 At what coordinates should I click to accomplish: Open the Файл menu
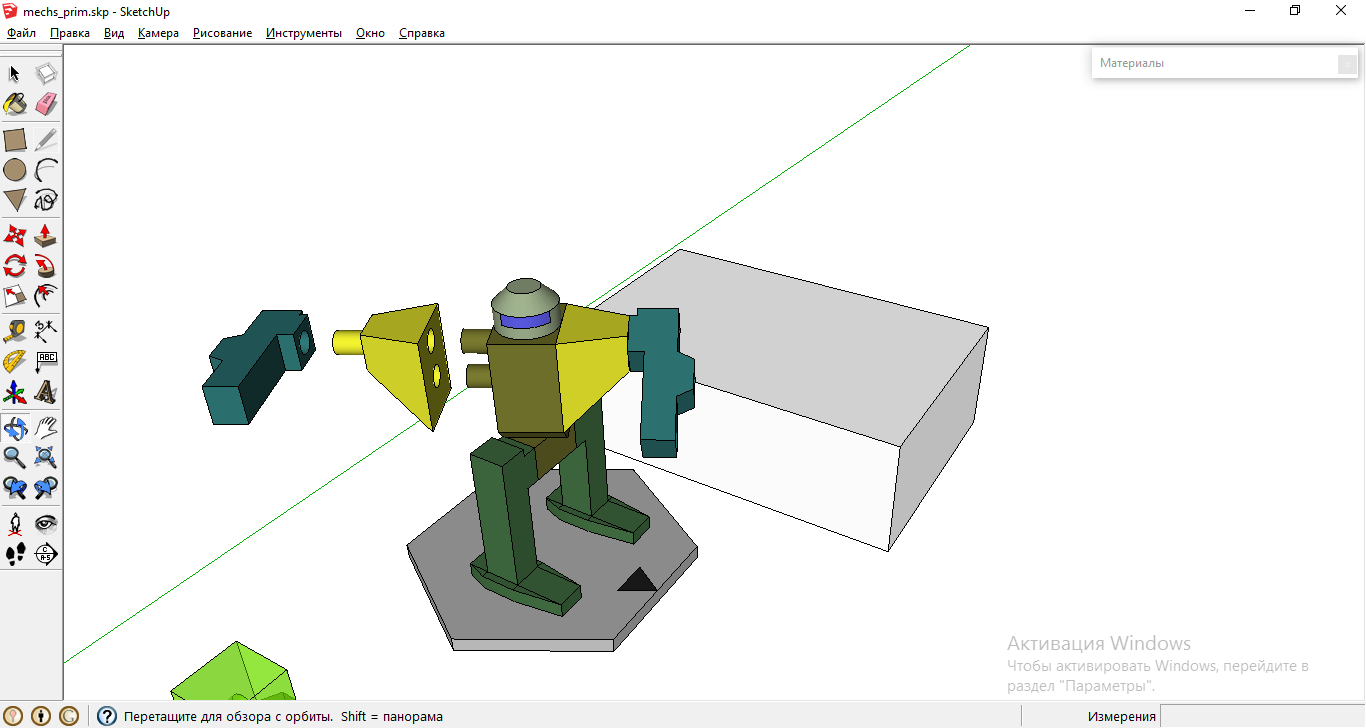pos(21,33)
